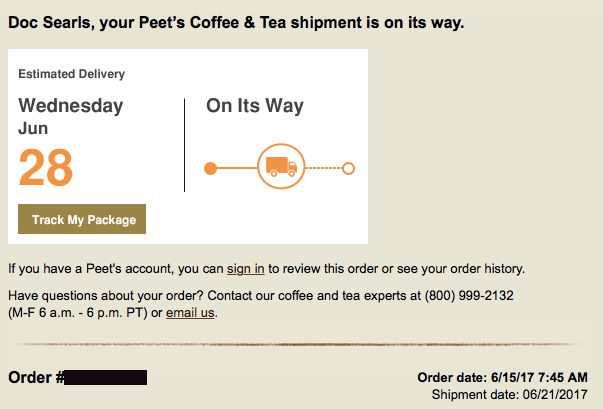Image resolution: width=603 pixels, height=409 pixels.
Task: Click the redacted order number
Action: tap(106, 378)
